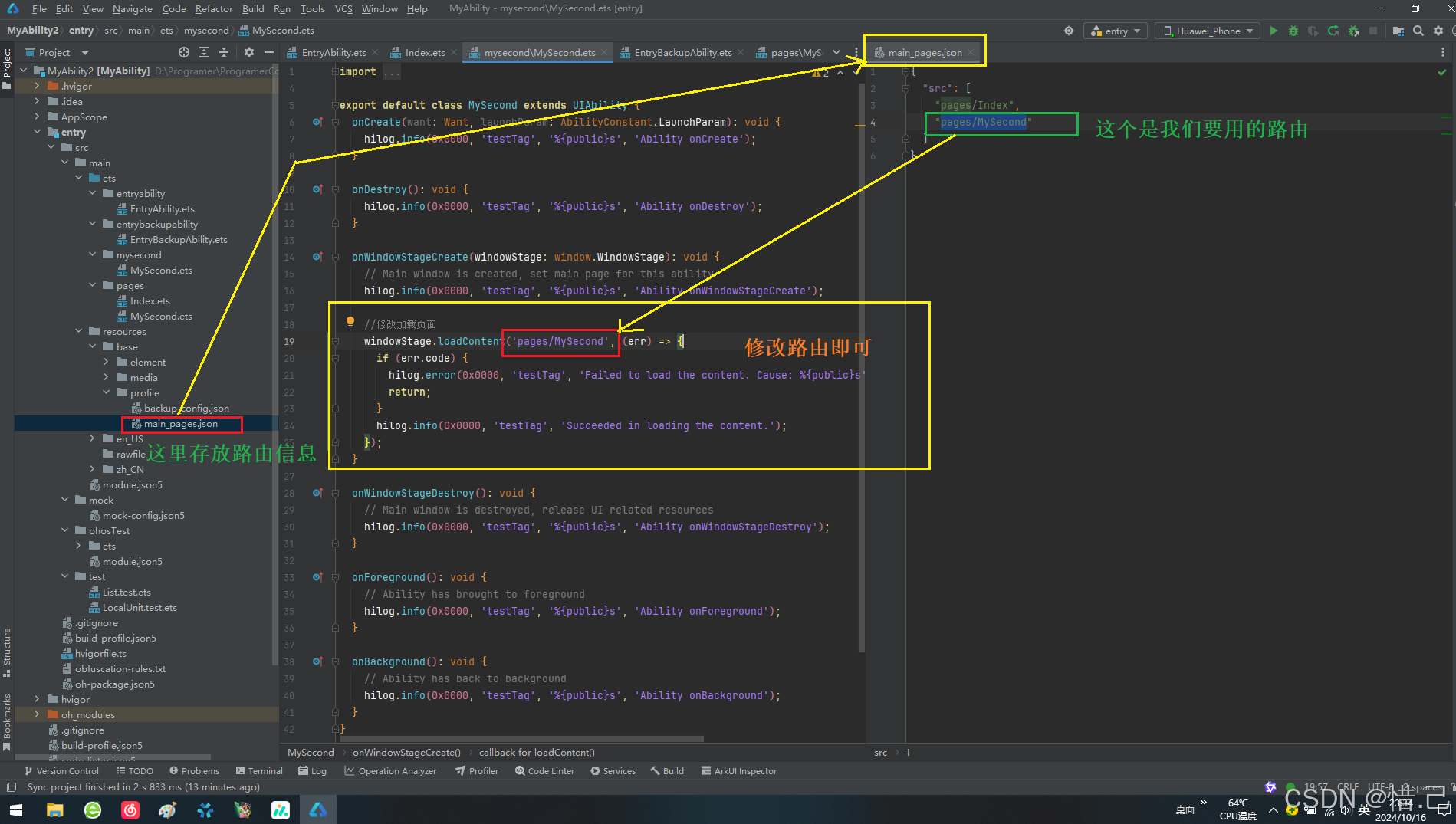Switch to the EntryAbility.ets tab
Screen dimensions: 1456x824
(333, 52)
